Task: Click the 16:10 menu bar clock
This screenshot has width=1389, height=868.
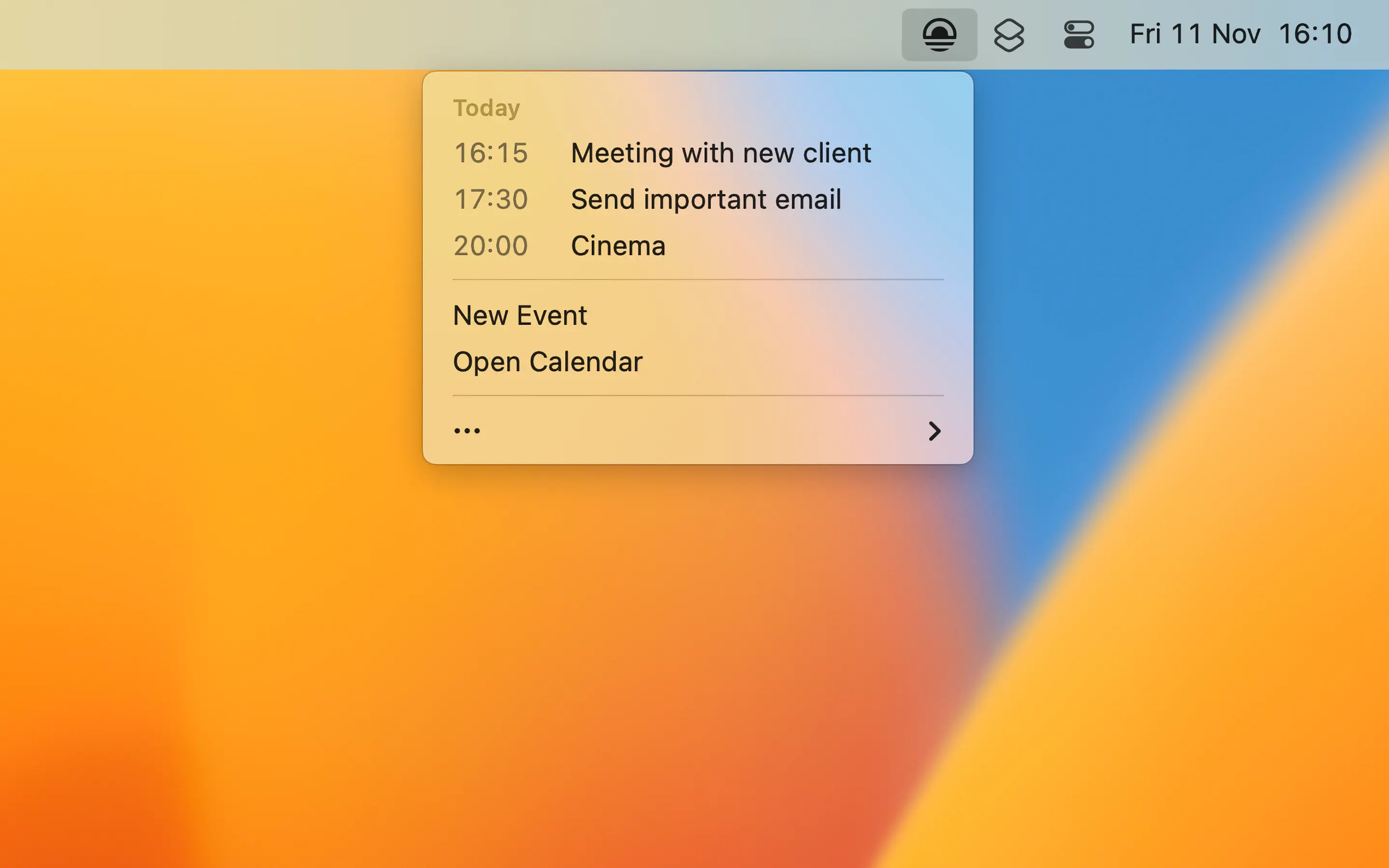Action: click(1315, 34)
